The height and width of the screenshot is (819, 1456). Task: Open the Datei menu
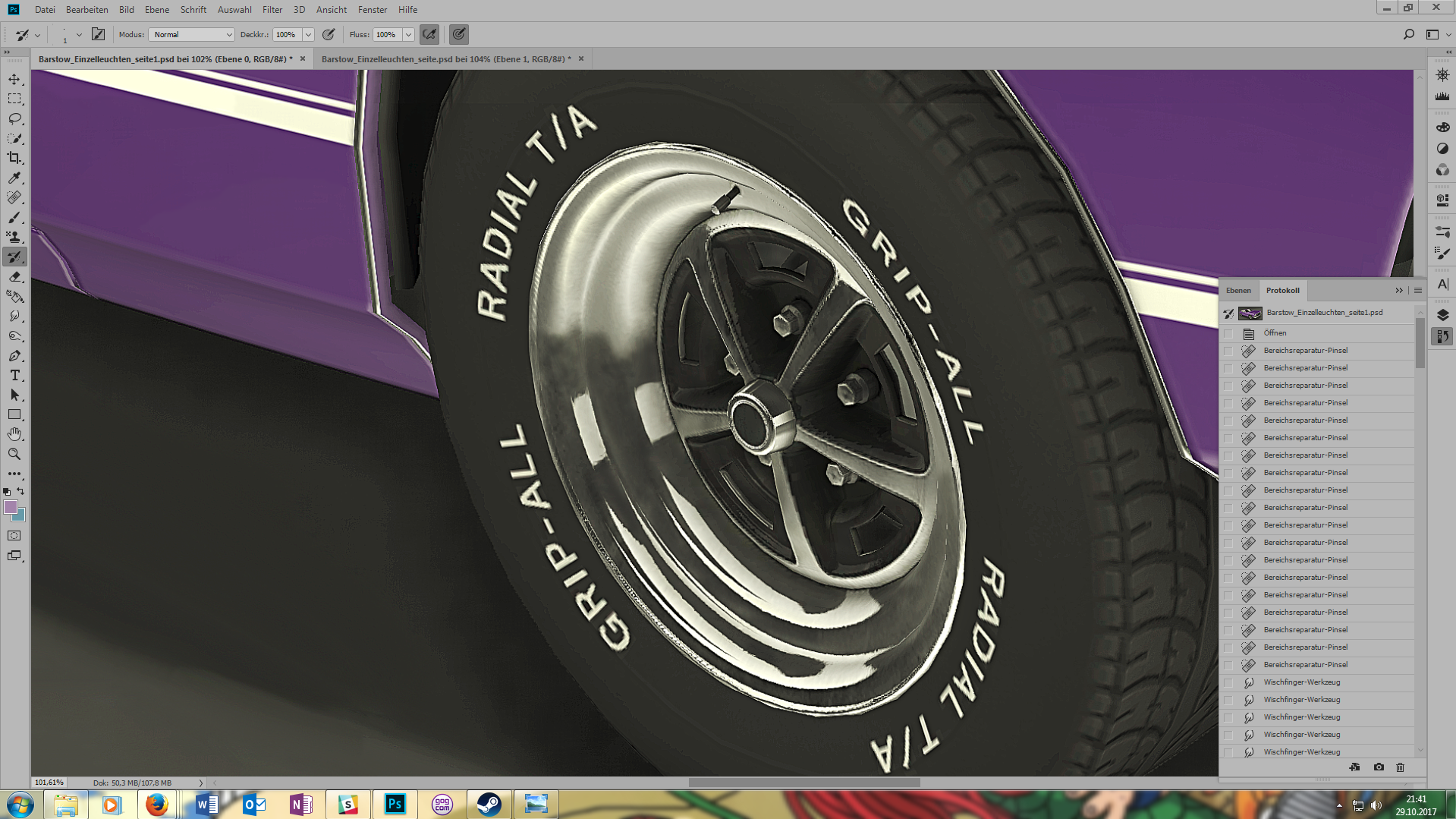click(45, 10)
